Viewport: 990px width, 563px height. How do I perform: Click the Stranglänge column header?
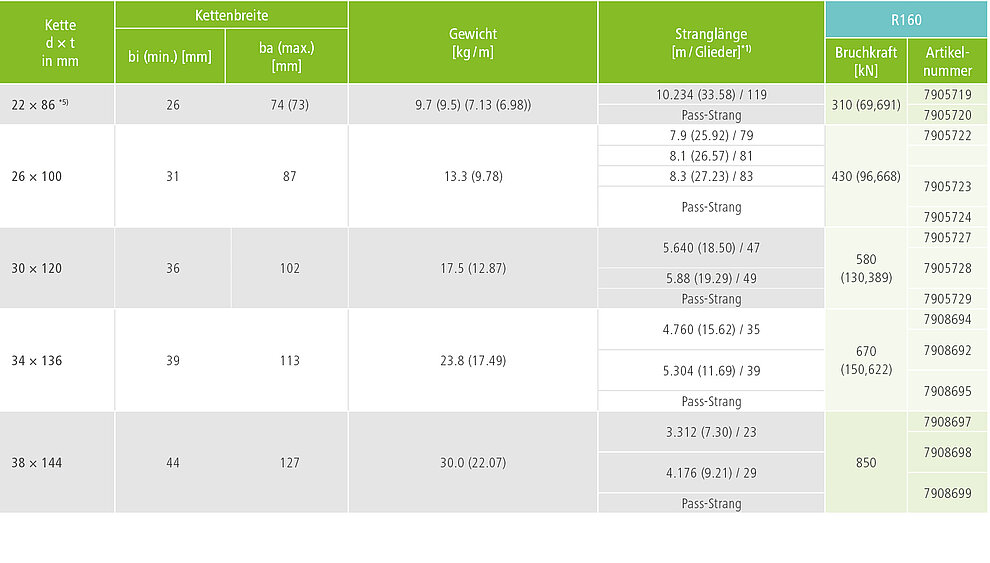tap(711, 42)
